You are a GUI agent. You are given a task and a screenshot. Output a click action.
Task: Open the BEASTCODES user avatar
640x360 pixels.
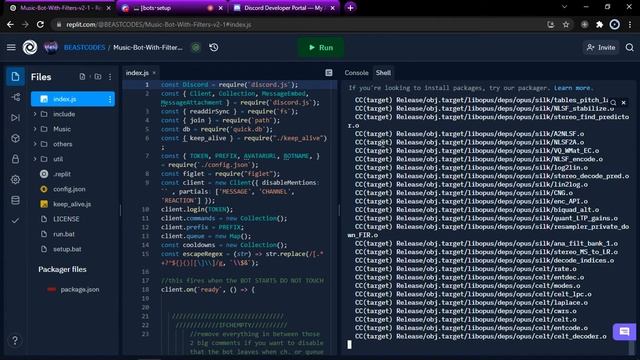[x=51, y=47]
